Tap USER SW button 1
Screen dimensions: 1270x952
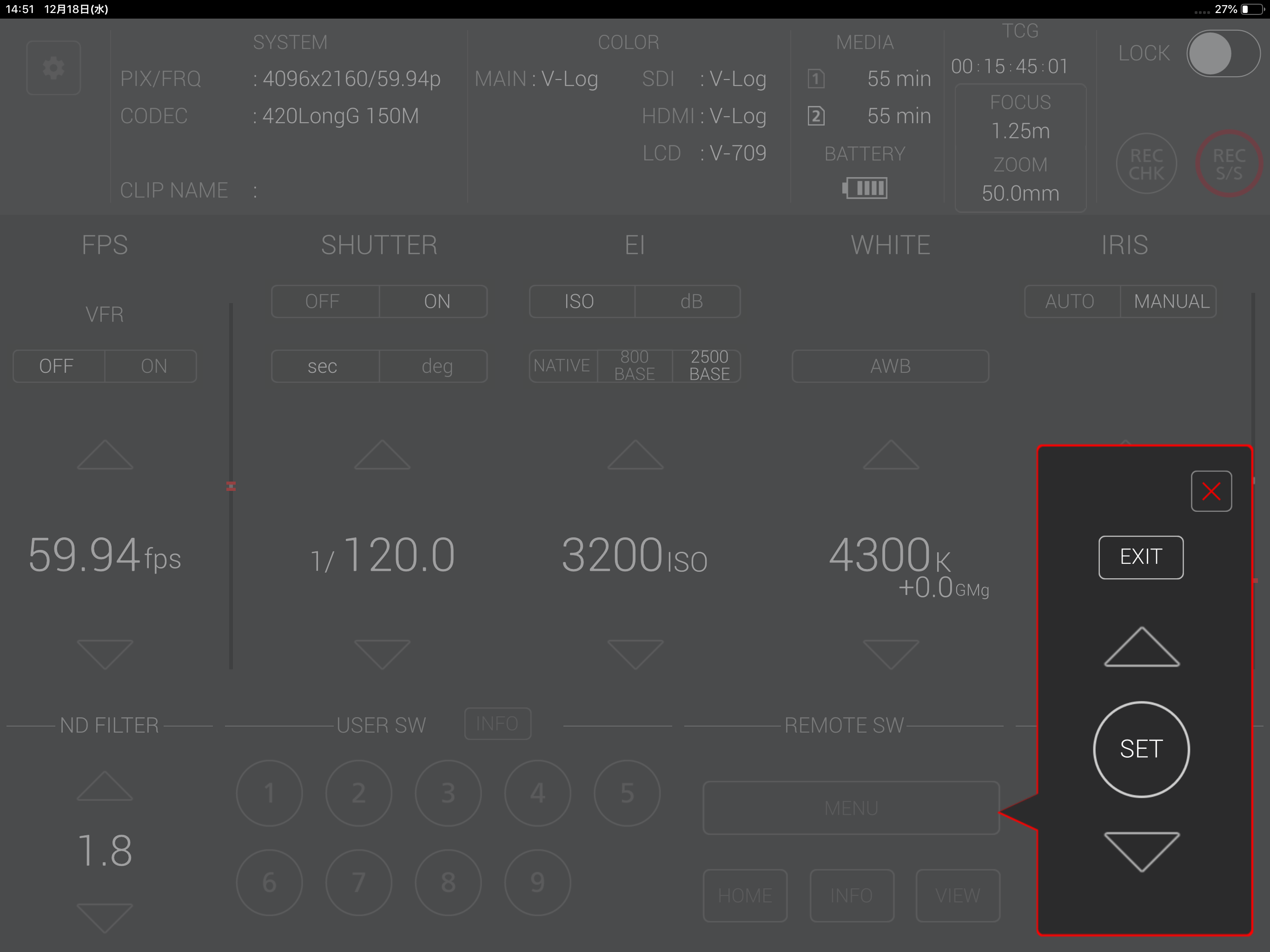269,793
